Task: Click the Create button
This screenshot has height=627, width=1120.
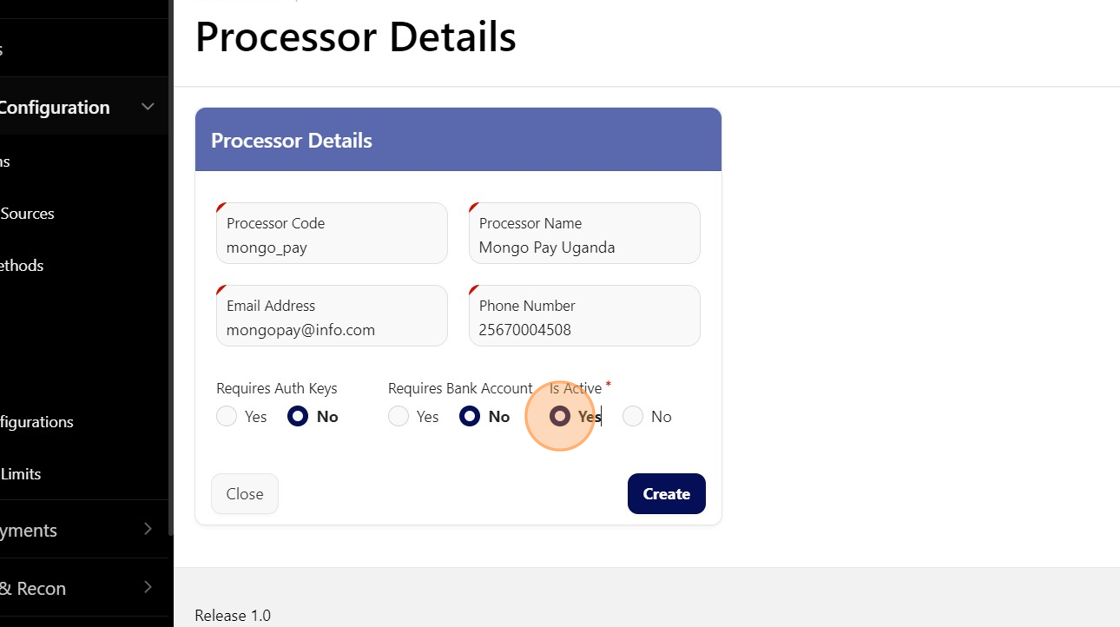Action: tap(666, 494)
